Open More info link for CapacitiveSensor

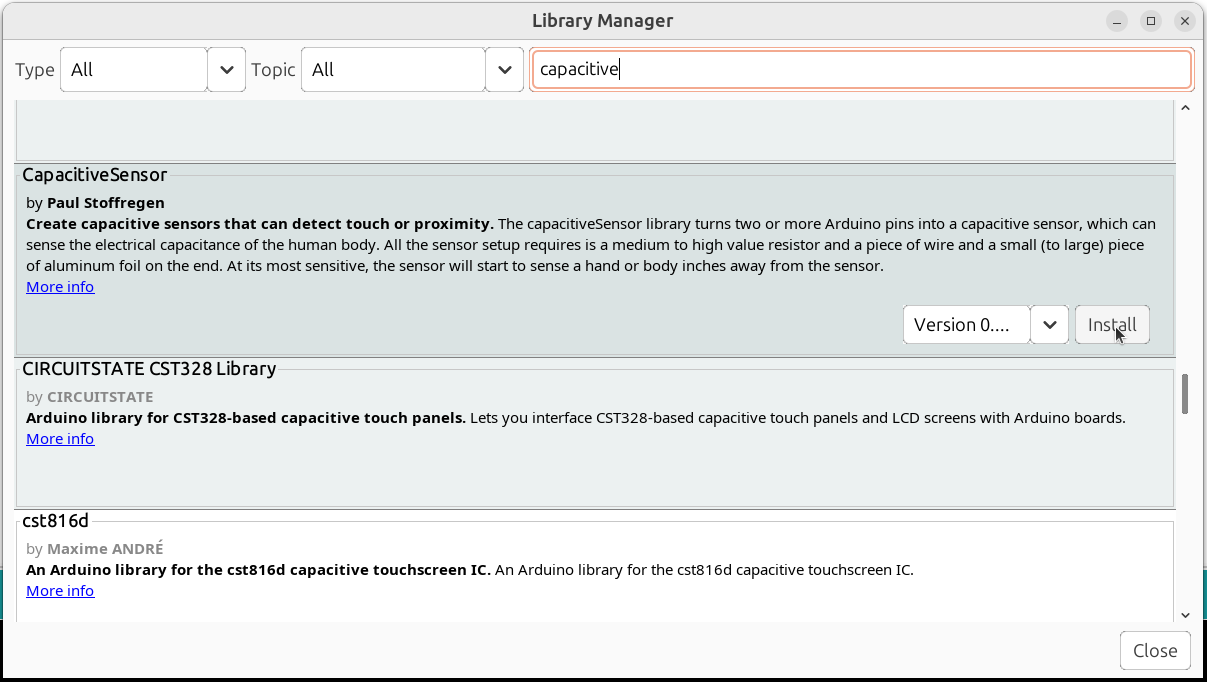tap(60, 287)
